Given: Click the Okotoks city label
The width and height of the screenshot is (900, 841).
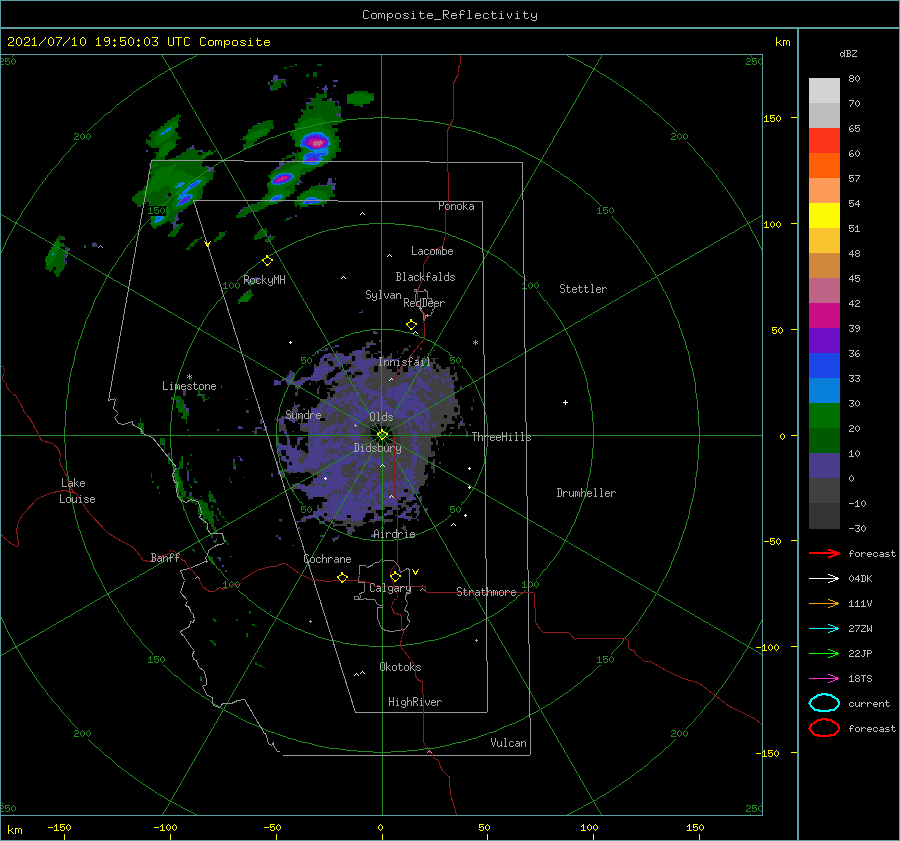Looking at the screenshot, I should (x=400, y=667).
